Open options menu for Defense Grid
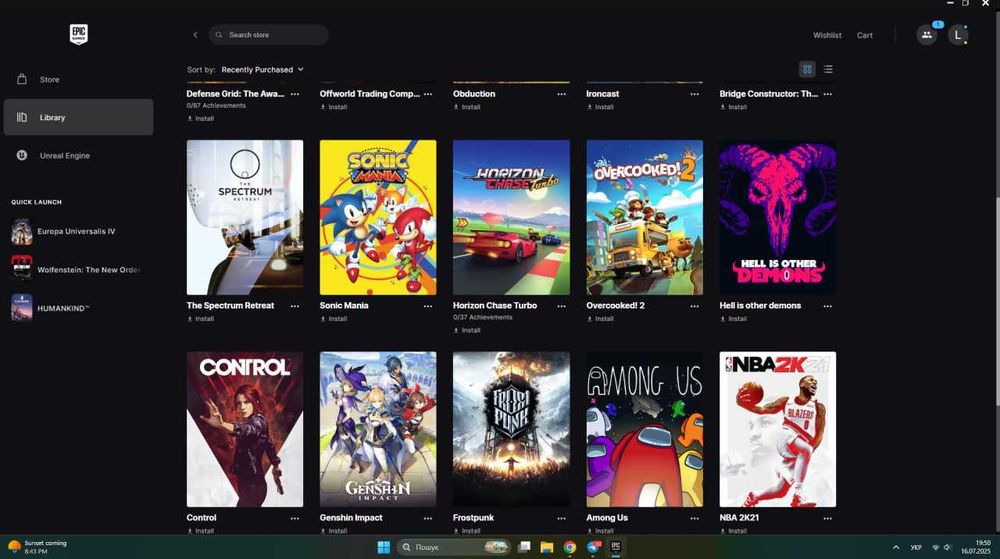 [295, 94]
